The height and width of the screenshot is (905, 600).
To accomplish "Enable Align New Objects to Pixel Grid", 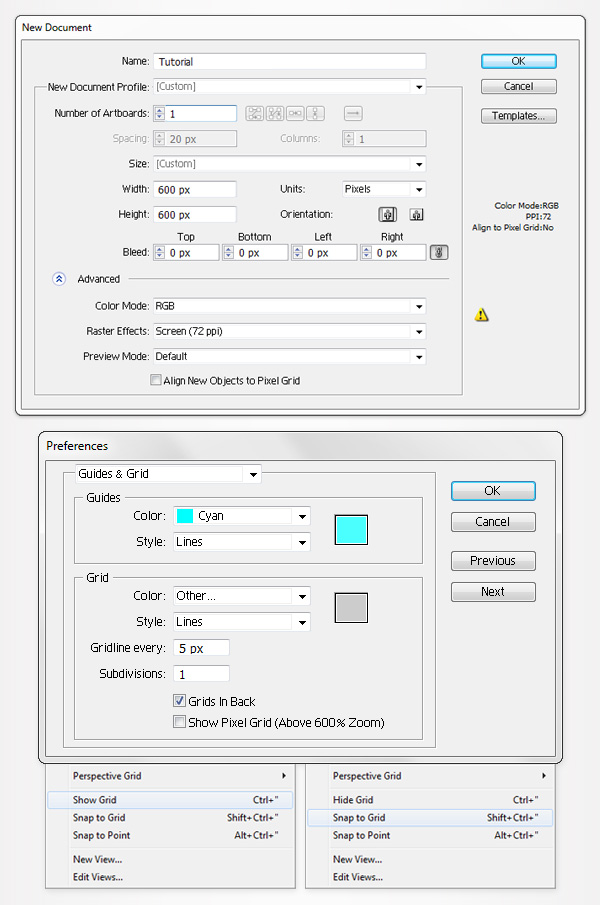I will [155, 380].
